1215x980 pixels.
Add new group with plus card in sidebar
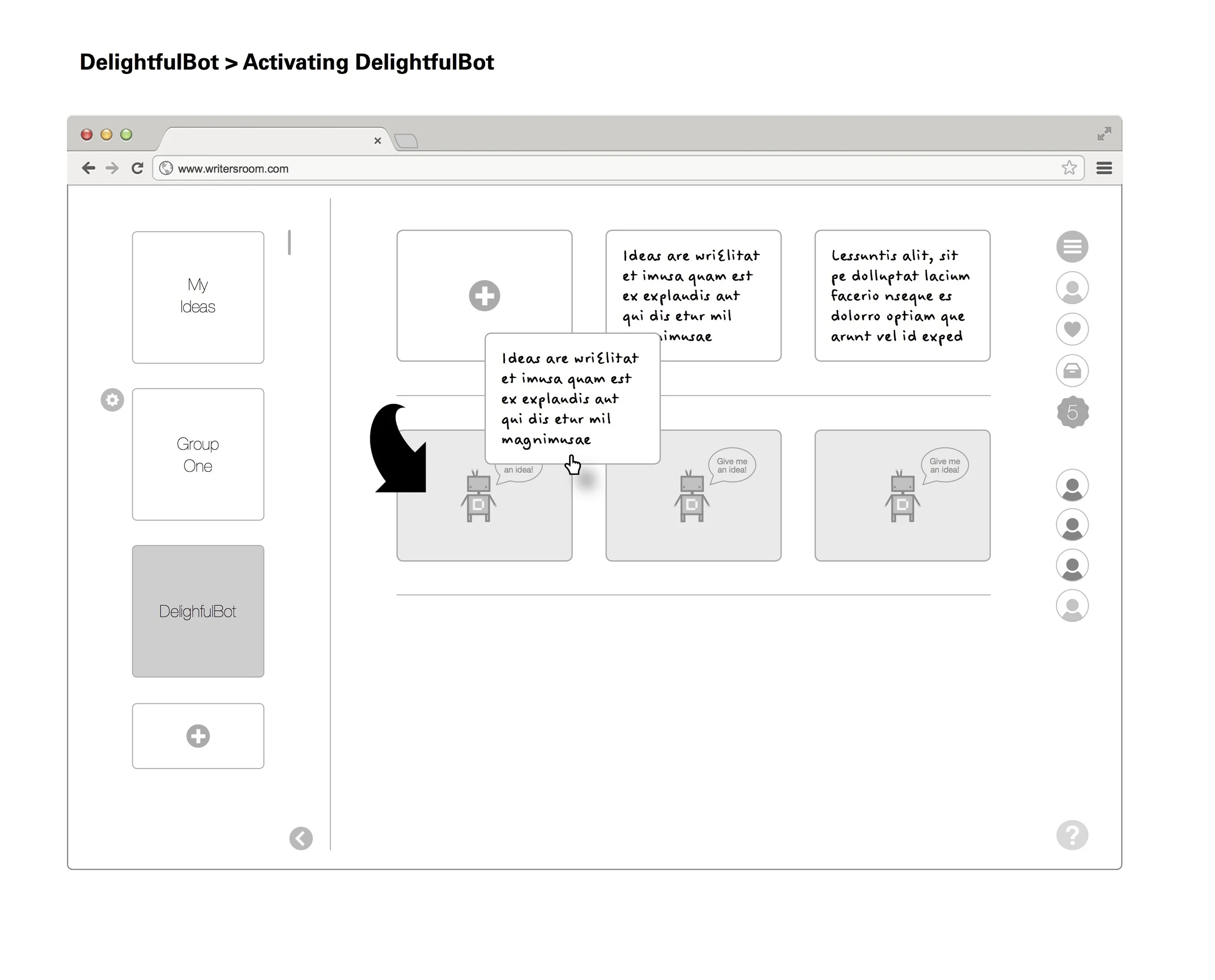198,736
